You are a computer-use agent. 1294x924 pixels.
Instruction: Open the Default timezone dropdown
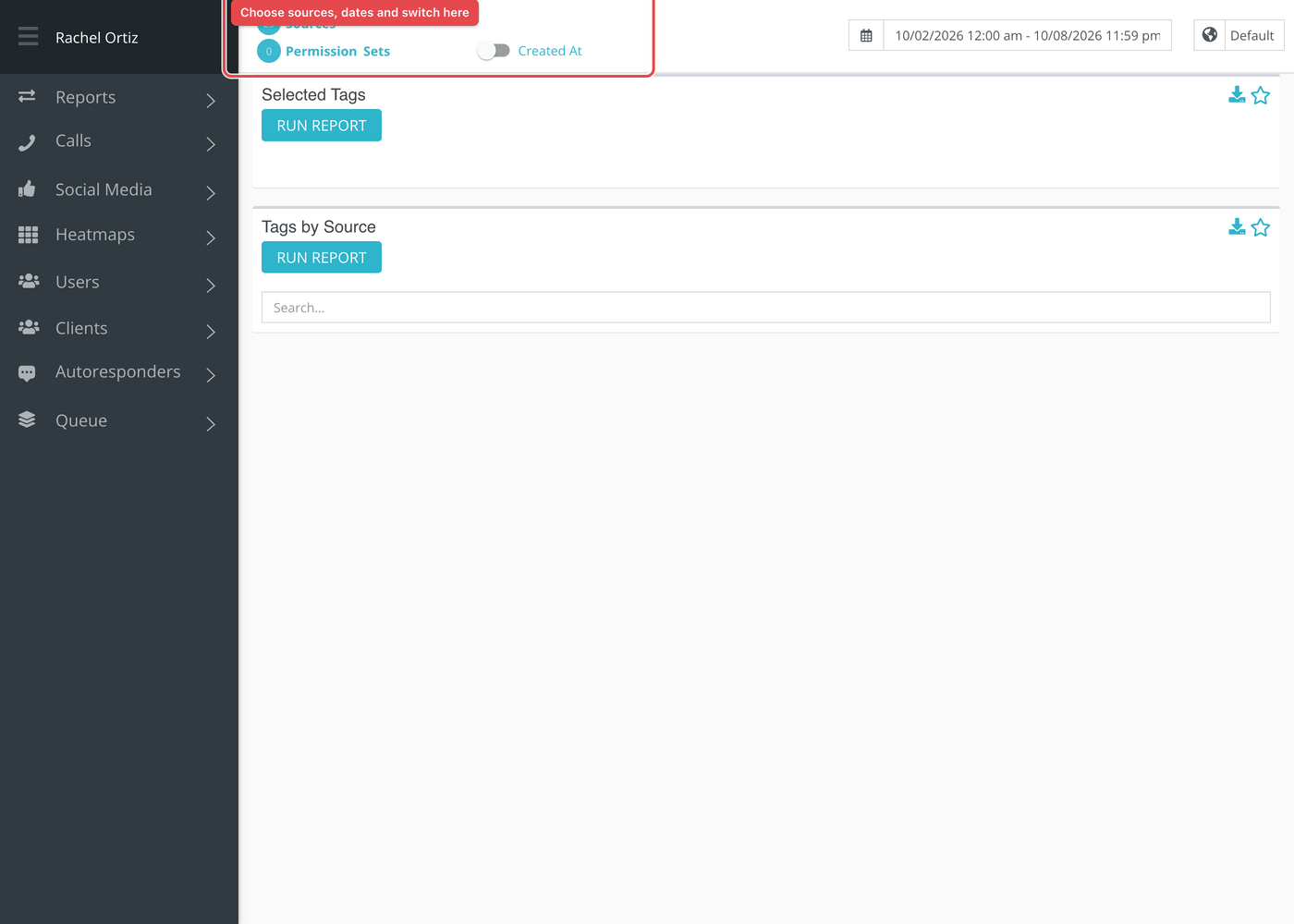[x=1252, y=35]
